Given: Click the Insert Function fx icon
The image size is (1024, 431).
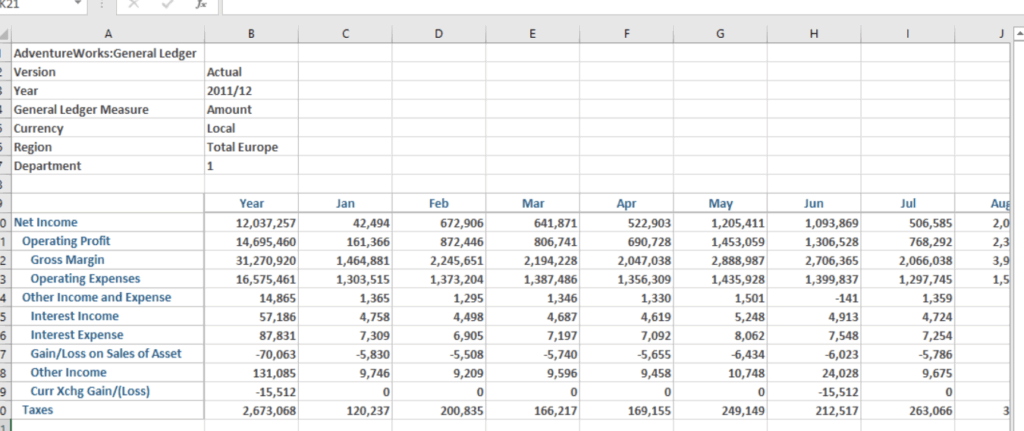Looking at the screenshot, I should click(x=200, y=5).
